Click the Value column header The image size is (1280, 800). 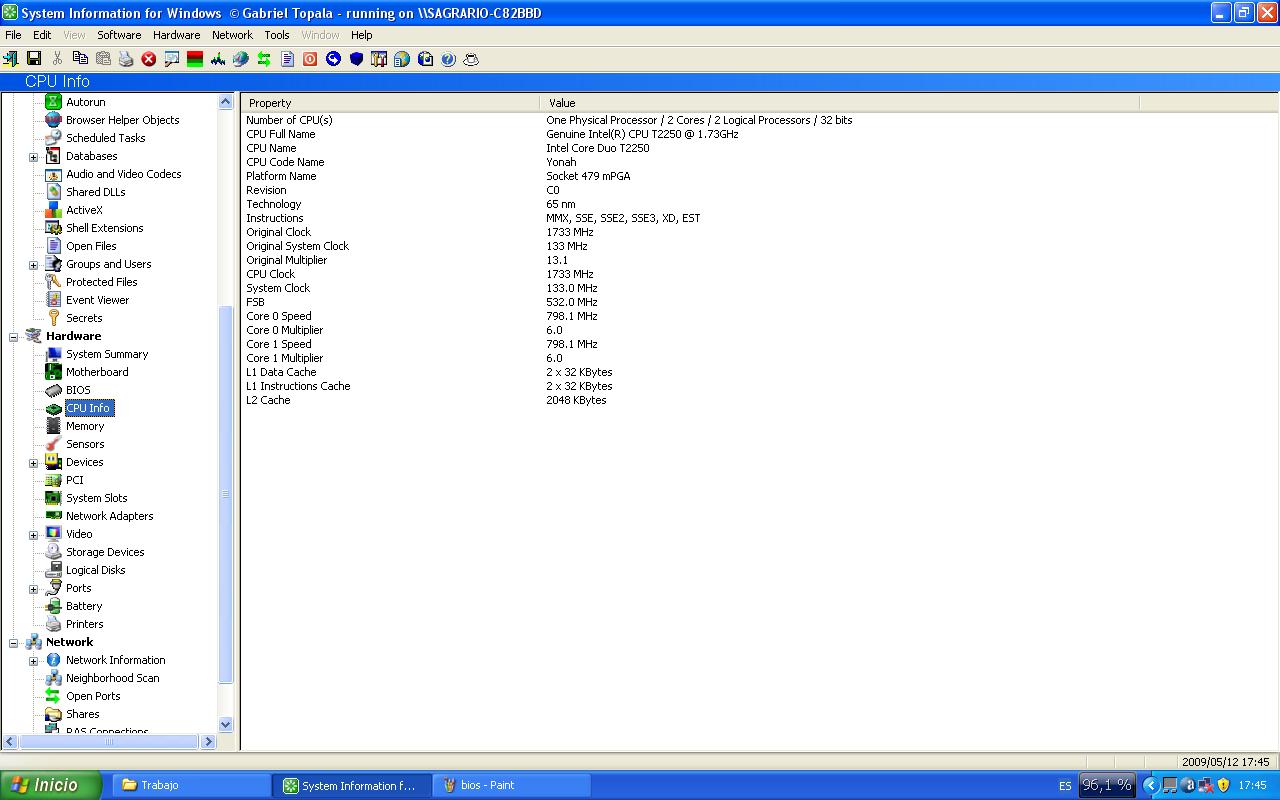point(840,103)
